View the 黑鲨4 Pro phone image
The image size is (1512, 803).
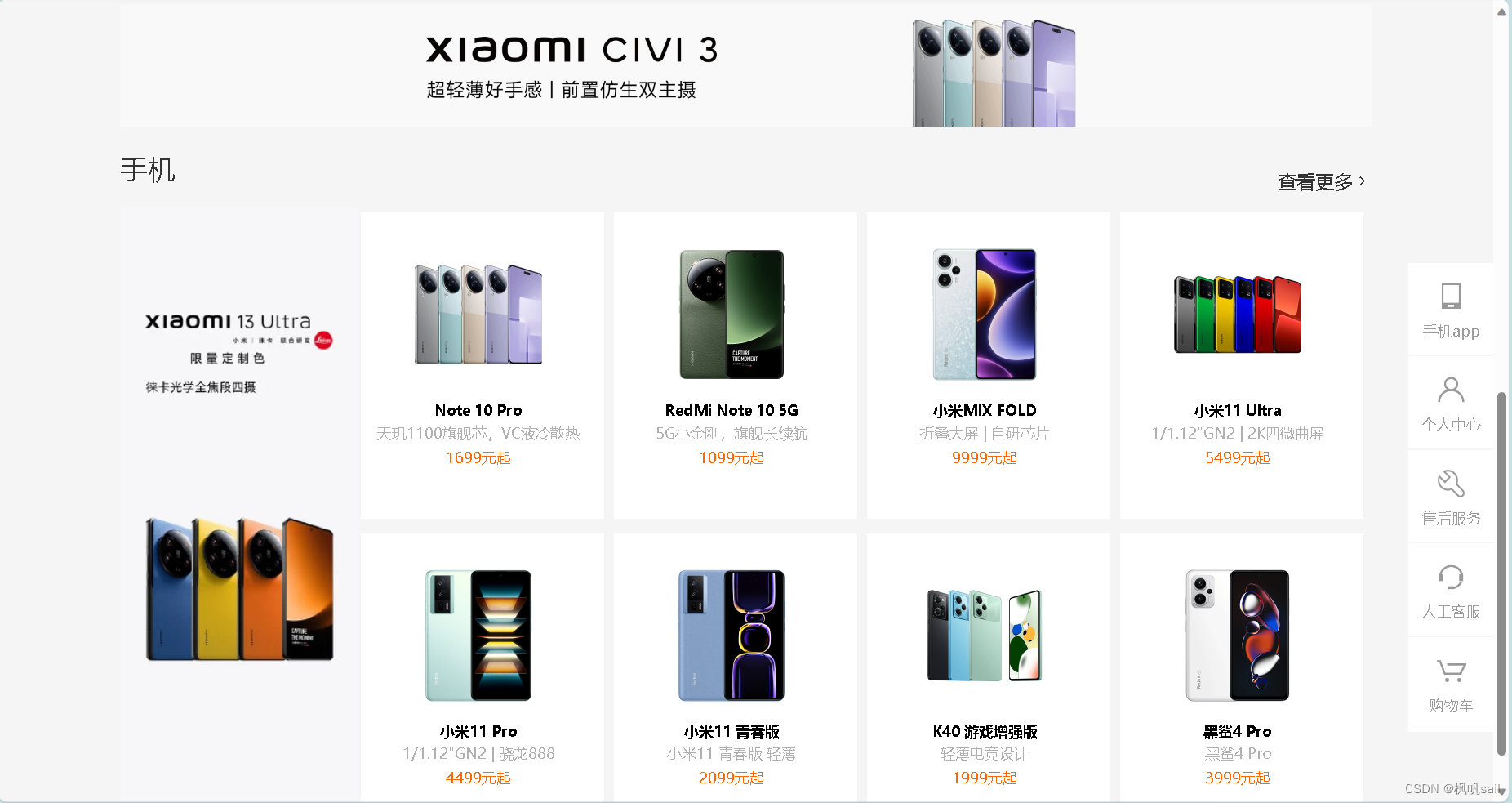click(1238, 635)
